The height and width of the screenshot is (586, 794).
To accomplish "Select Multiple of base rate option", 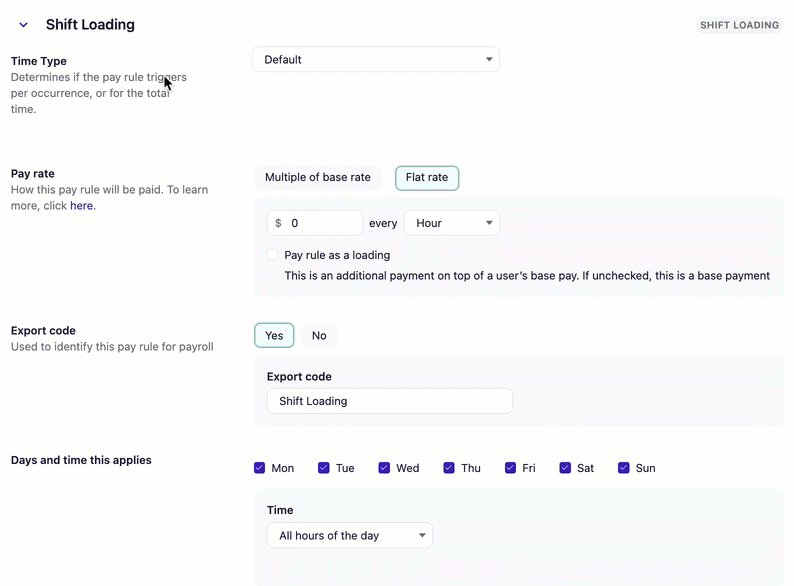I will [x=317, y=178].
